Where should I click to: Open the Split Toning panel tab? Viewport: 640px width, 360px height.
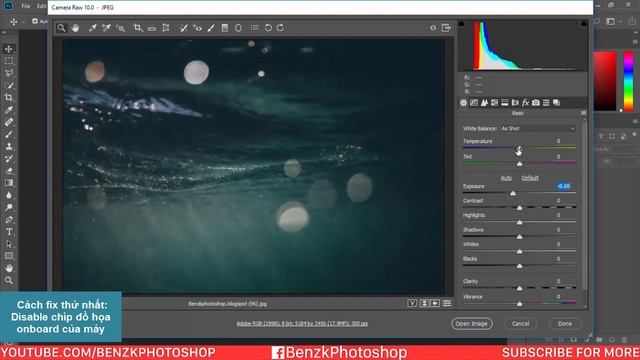click(x=505, y=103)
